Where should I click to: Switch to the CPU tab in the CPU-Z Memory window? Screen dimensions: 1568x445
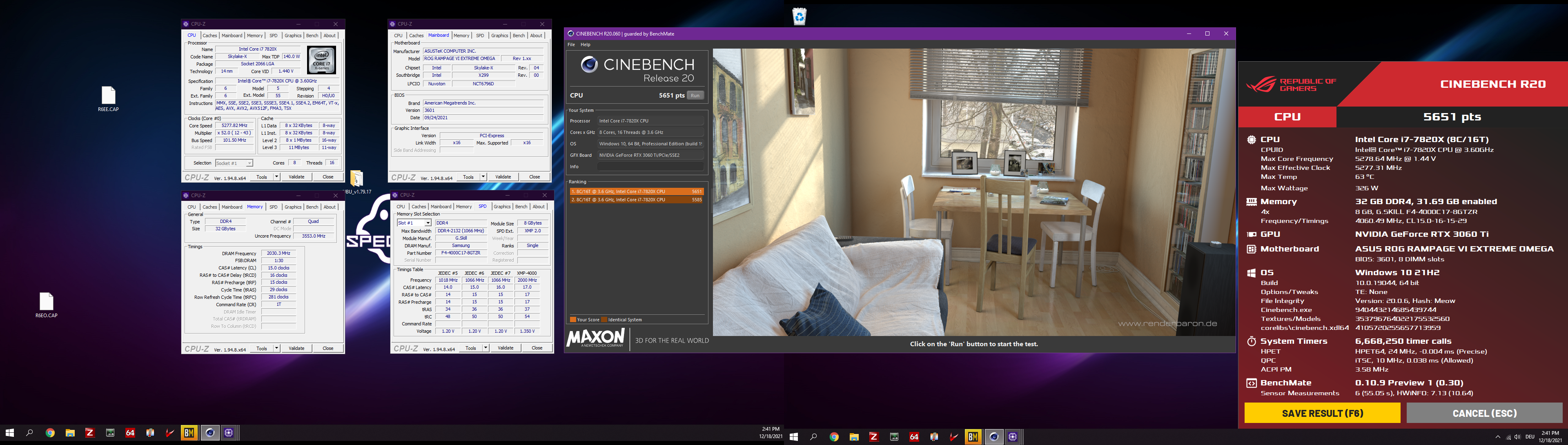click(192, 207)
